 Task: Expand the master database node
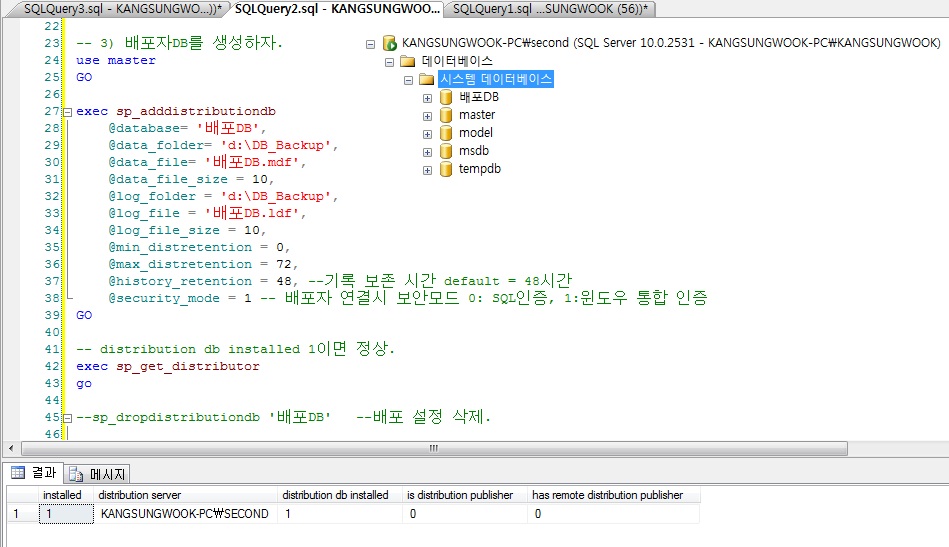pyautogui.click(x=427, y=116)
